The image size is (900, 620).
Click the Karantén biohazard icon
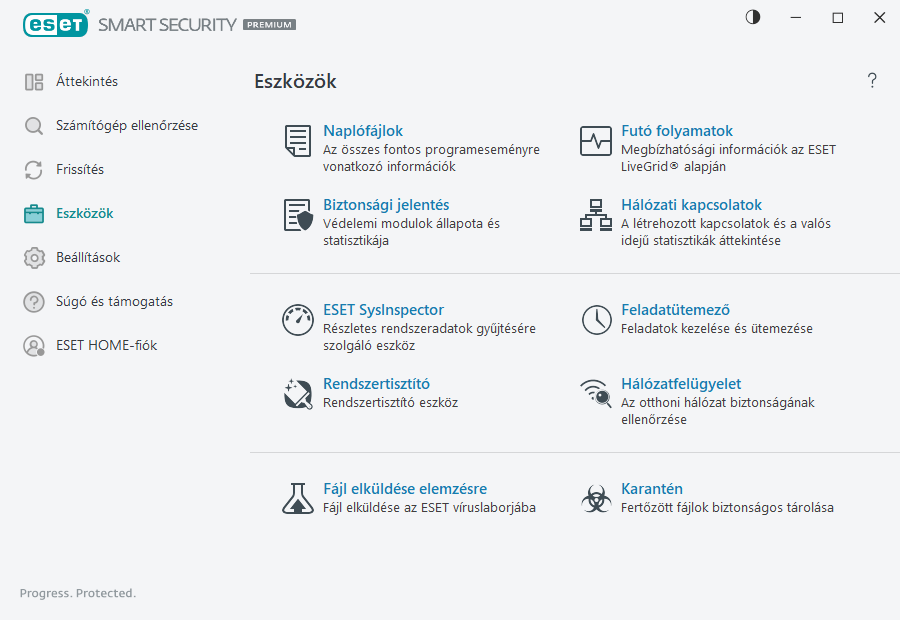595,498
